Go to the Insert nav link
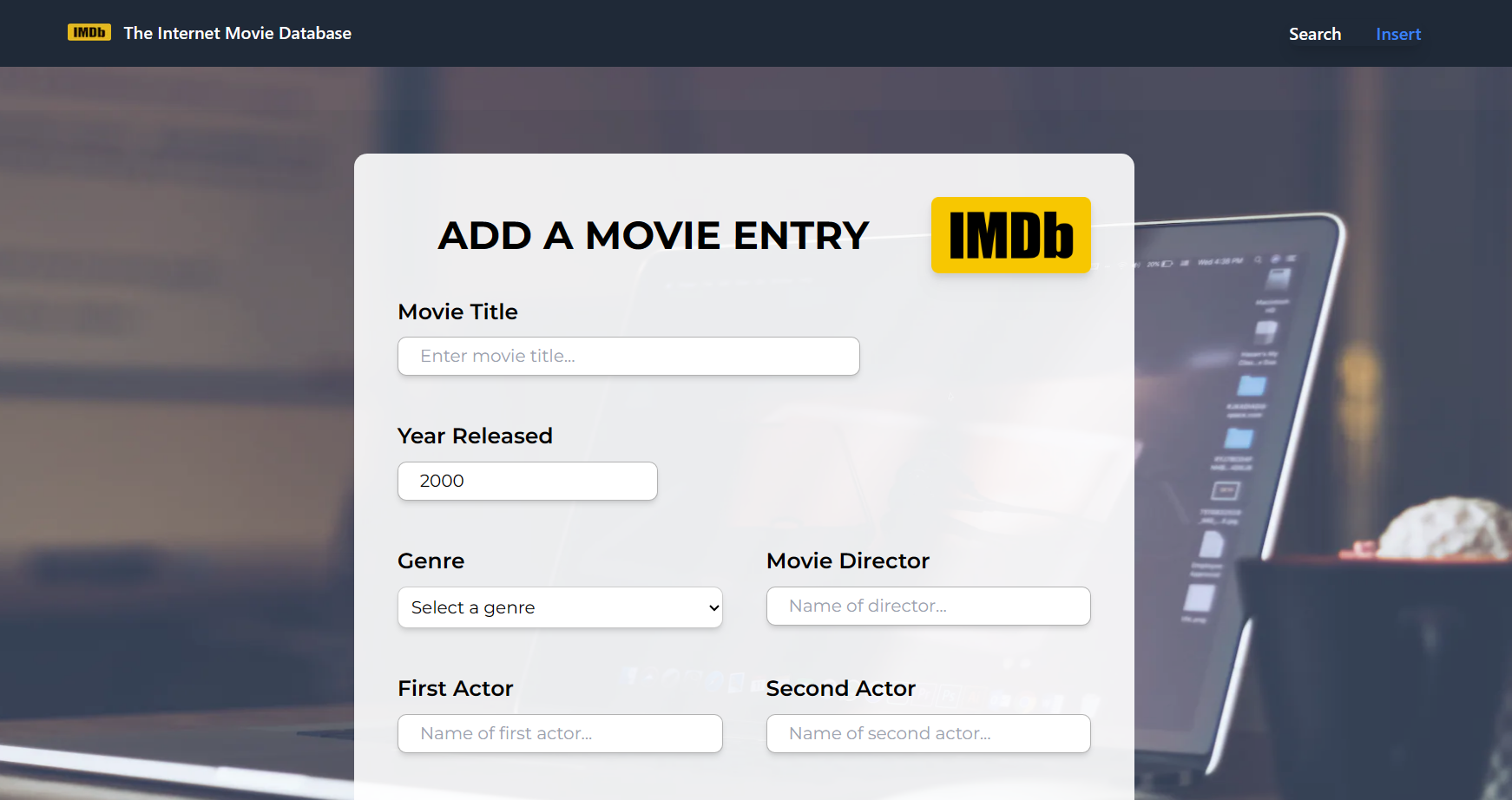Image resolution: width=1512 pixels, height=800 pixels. pos(1397,34)
